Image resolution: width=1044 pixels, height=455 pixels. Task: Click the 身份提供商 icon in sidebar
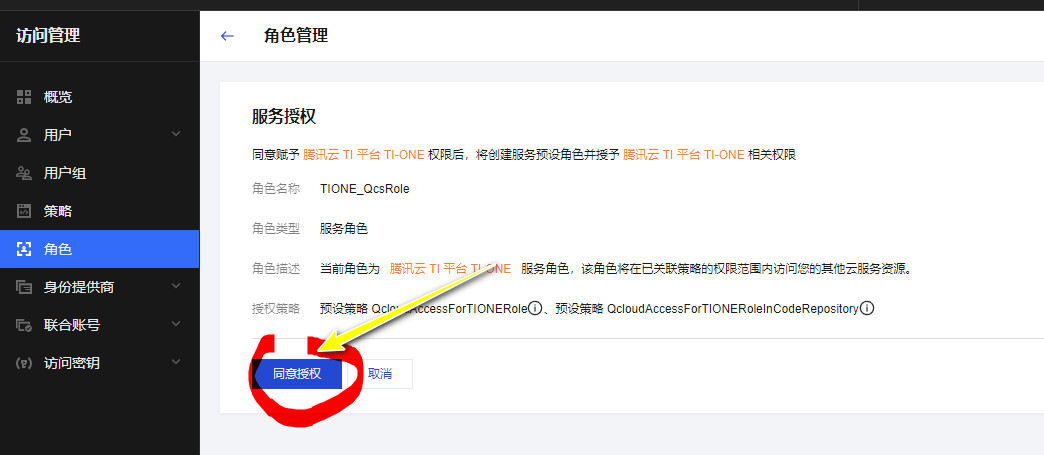tap(24, 288)
